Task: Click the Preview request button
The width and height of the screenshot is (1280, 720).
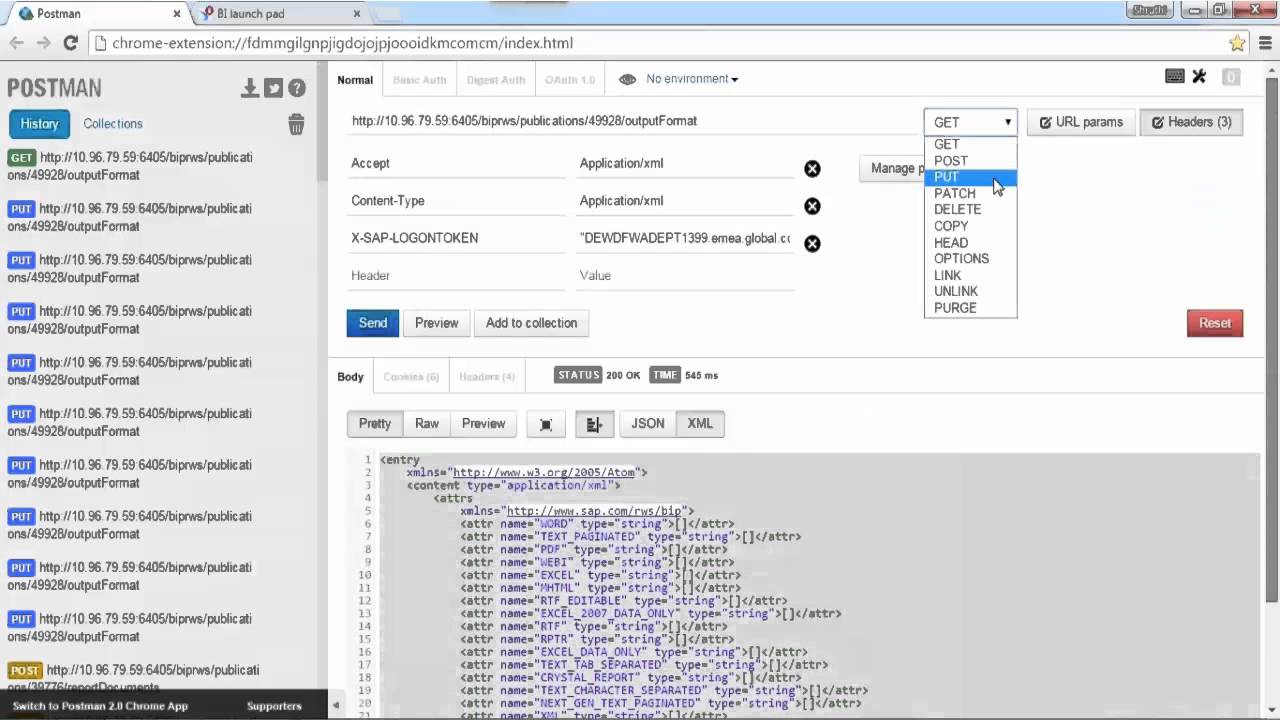Action: pos(437,323)
